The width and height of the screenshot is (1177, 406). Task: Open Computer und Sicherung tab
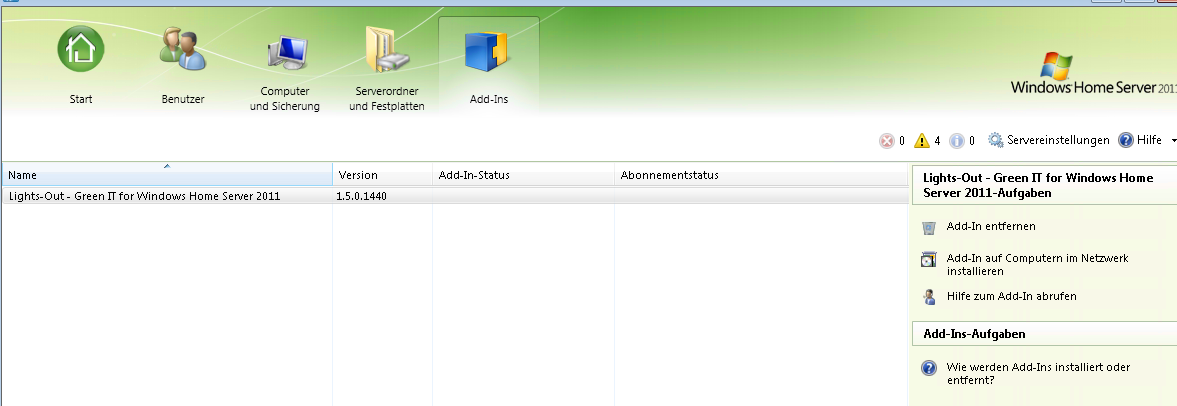point(284,66)
